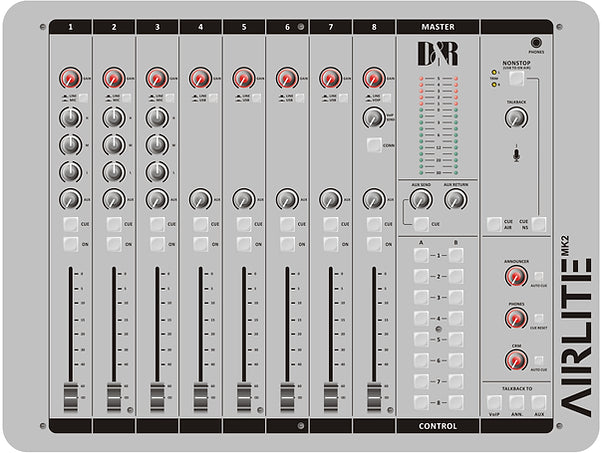Toggle channel 2 LINE/MIC input switch
The image size is (602, 453).
click(x=126, y=98)
